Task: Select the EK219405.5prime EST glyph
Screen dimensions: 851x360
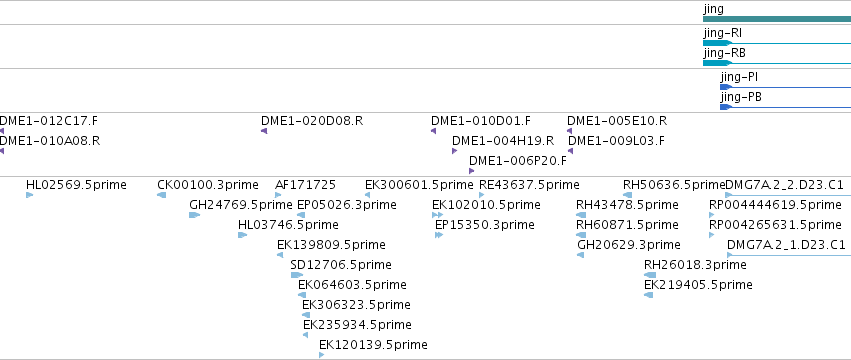Action: click(649, 295)
